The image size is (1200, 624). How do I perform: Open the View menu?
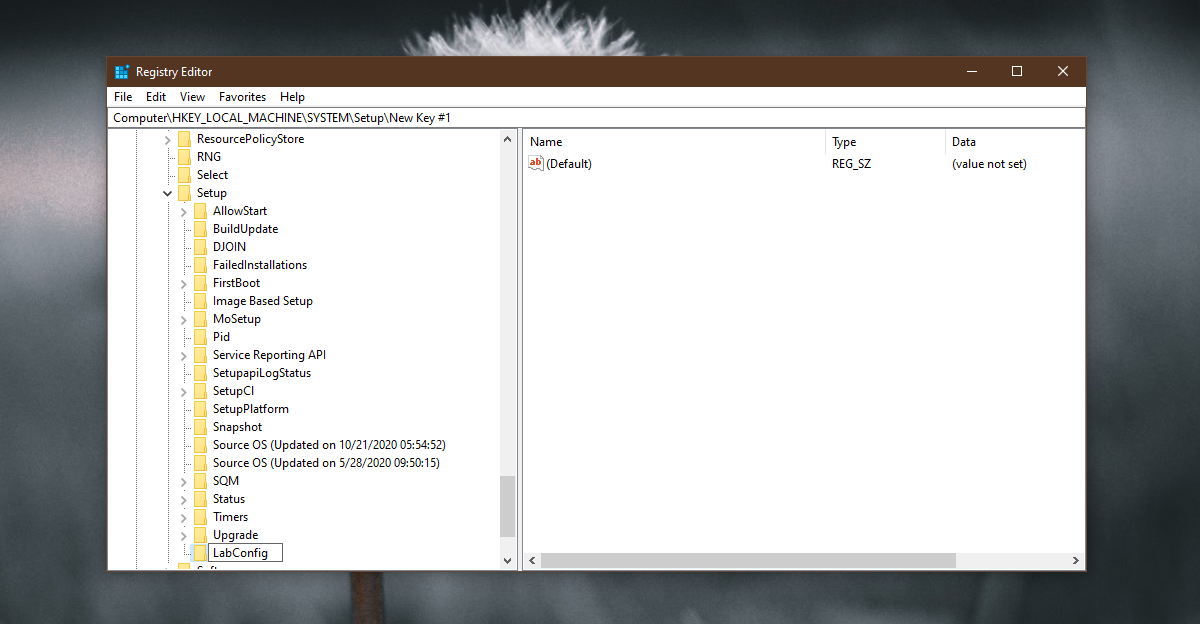coord(192,97)
